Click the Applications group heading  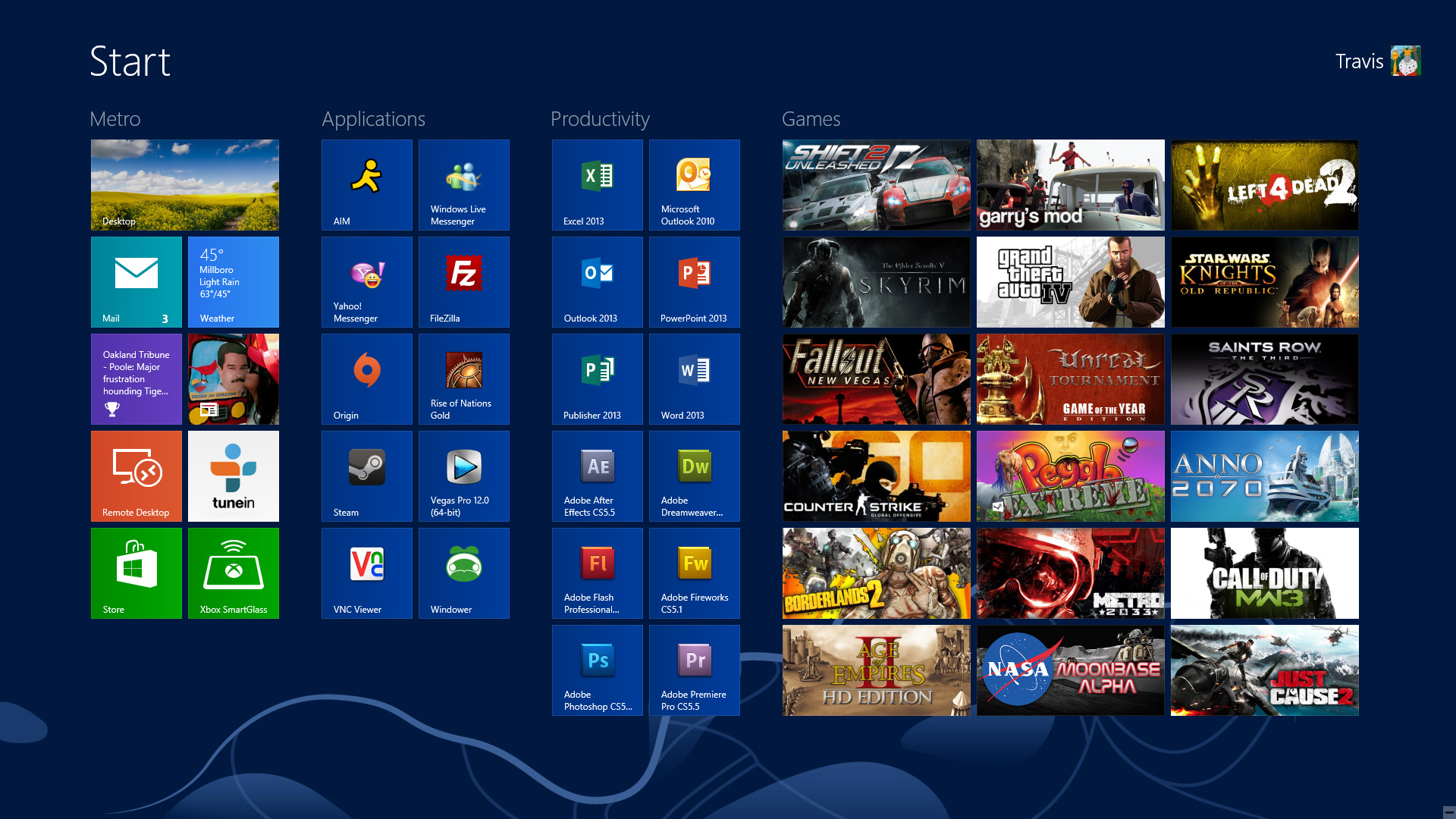click(373, 119)
